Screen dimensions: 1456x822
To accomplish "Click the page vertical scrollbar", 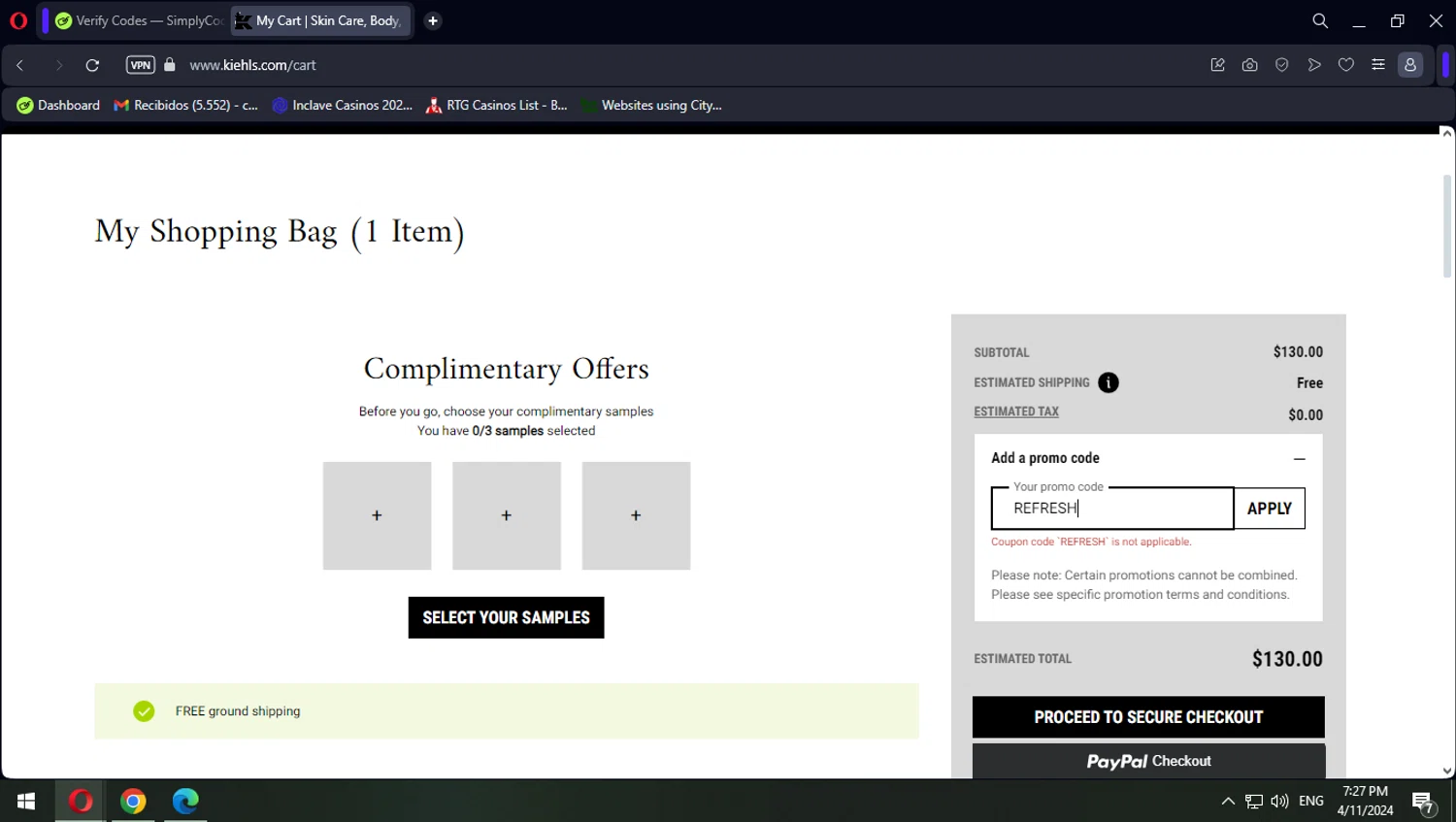I will [x=1446, y=226].
